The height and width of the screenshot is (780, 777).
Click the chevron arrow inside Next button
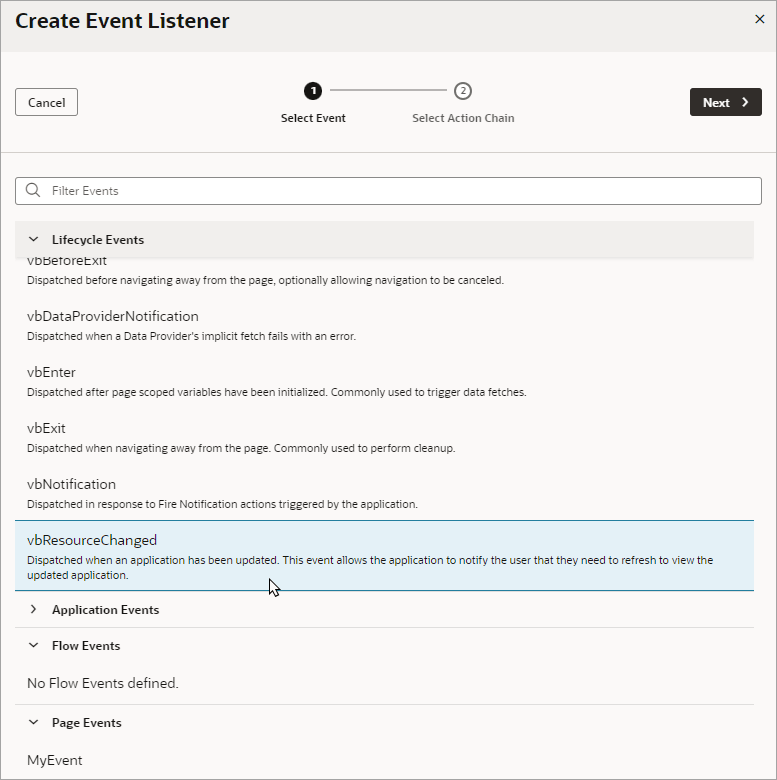[x=745, y=102]
